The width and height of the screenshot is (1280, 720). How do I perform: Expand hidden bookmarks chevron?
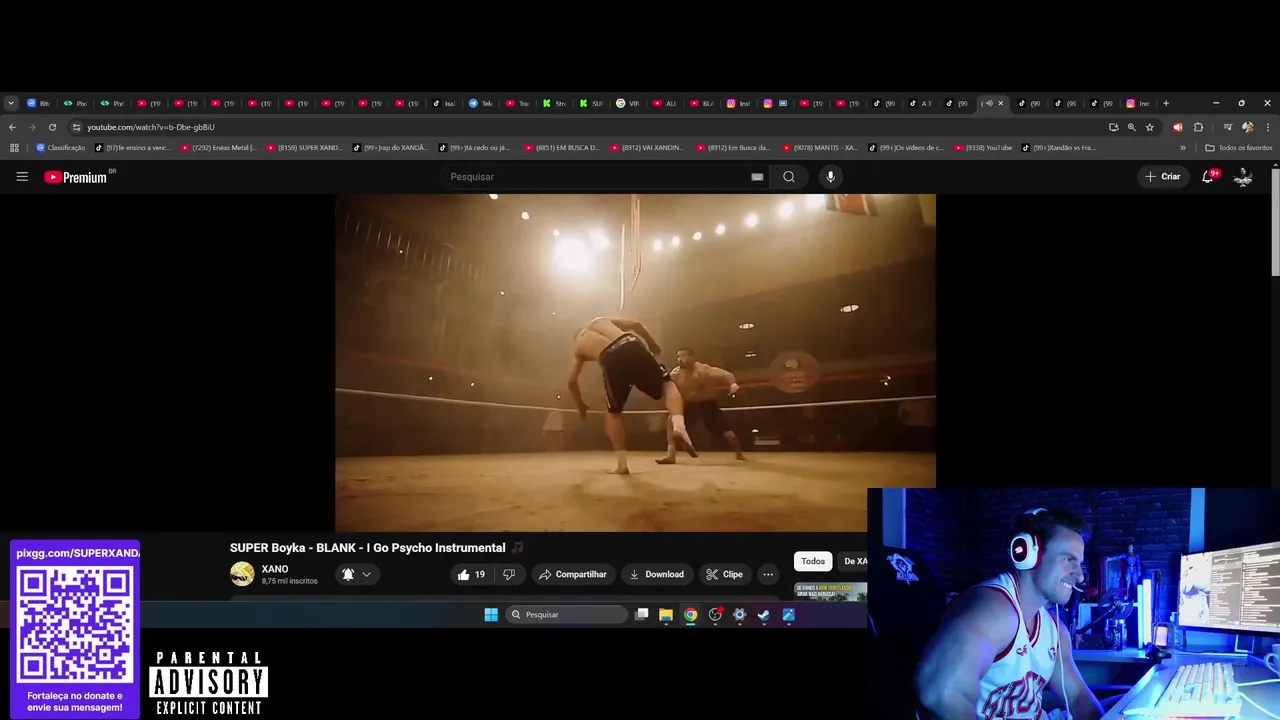1183,148
